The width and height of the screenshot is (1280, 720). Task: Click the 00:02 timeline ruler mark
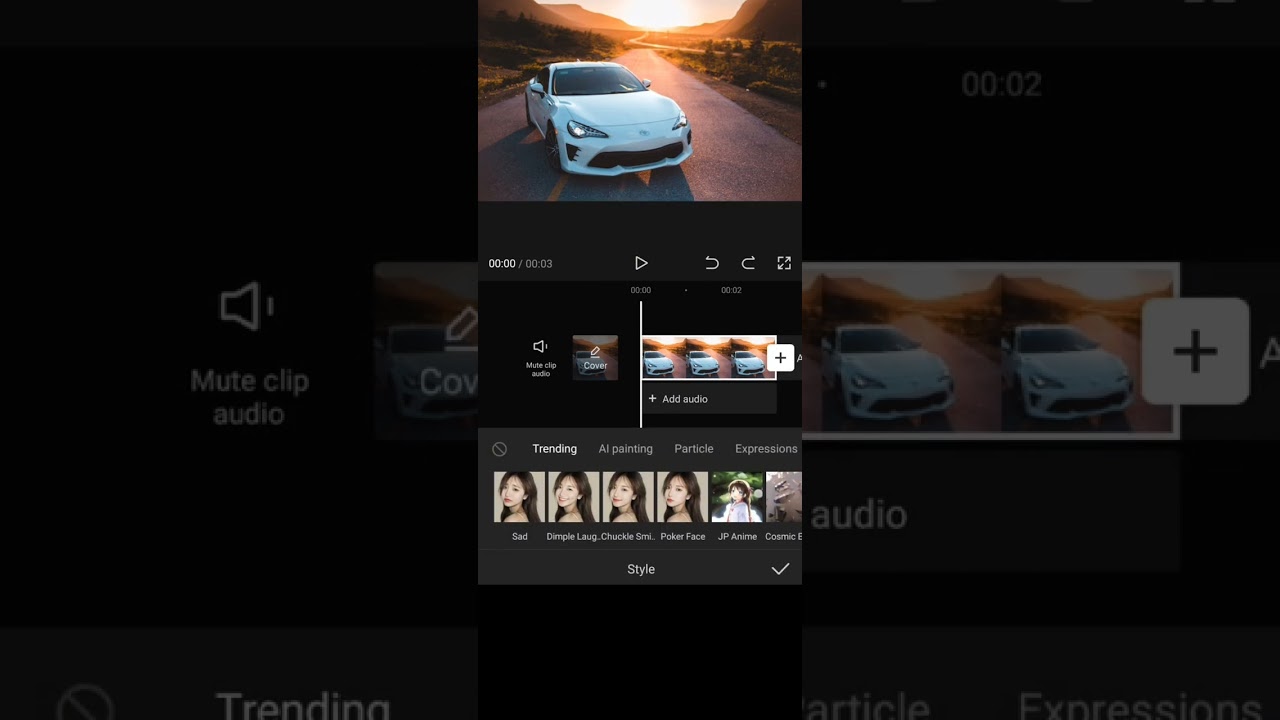coord(731,290)
